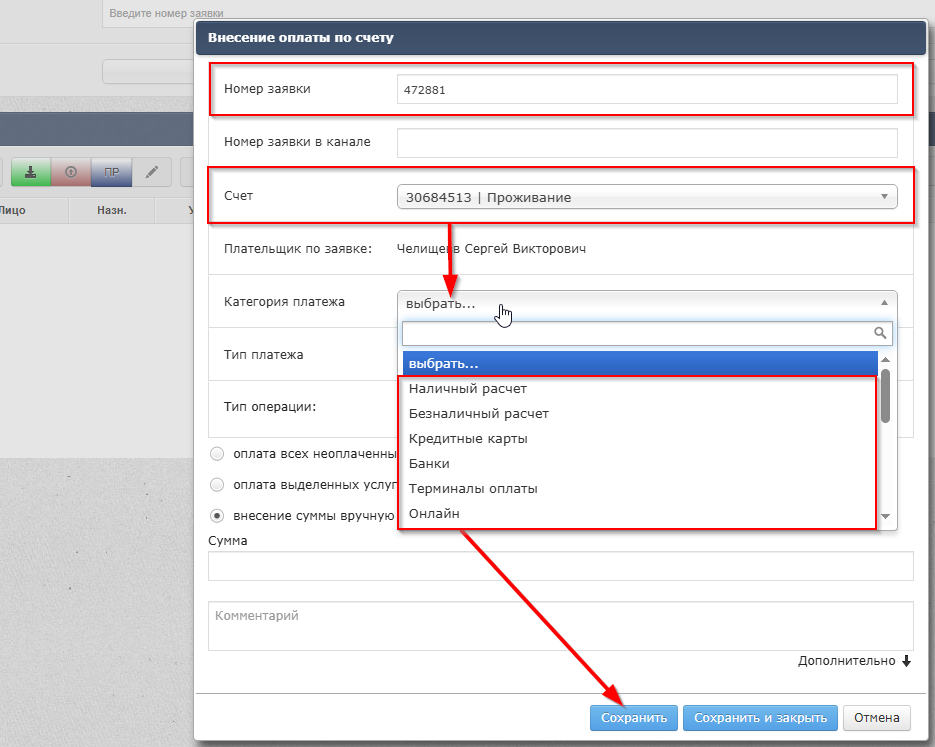Choose 'Наличный расчет' from the list
This screenshot has width=935, height=747.
coord(468,388)
